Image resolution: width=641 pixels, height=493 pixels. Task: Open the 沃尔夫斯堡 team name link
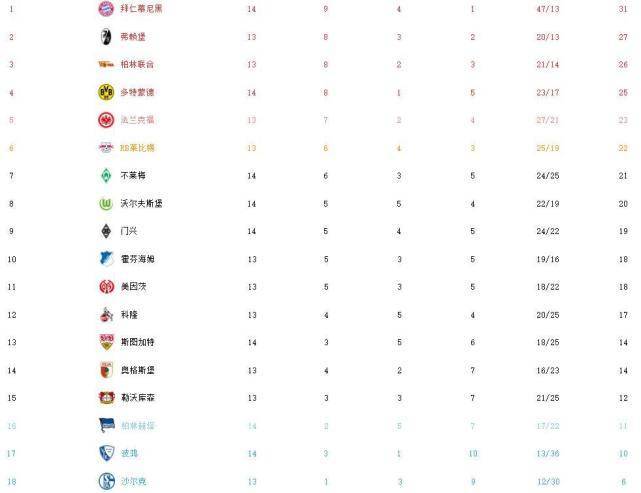141,204
